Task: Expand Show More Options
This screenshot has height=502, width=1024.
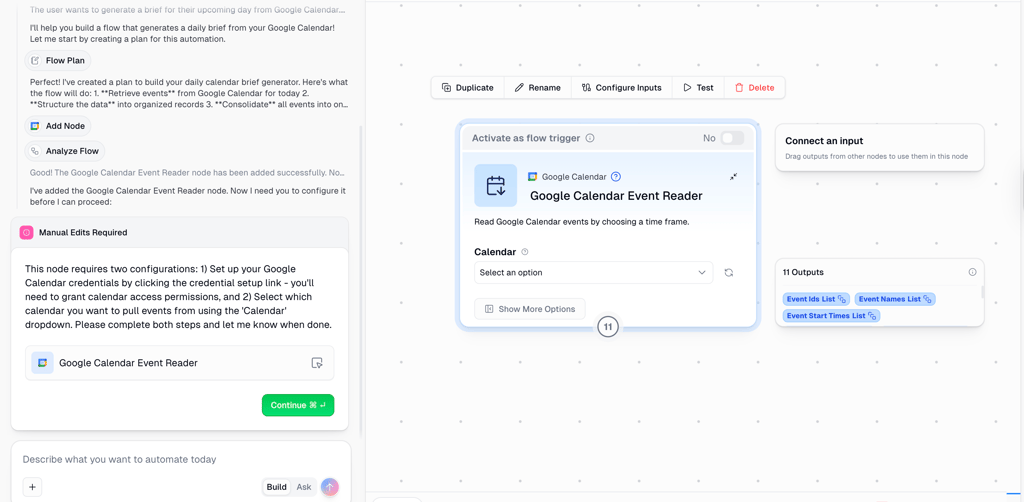Action: (530, 309)
